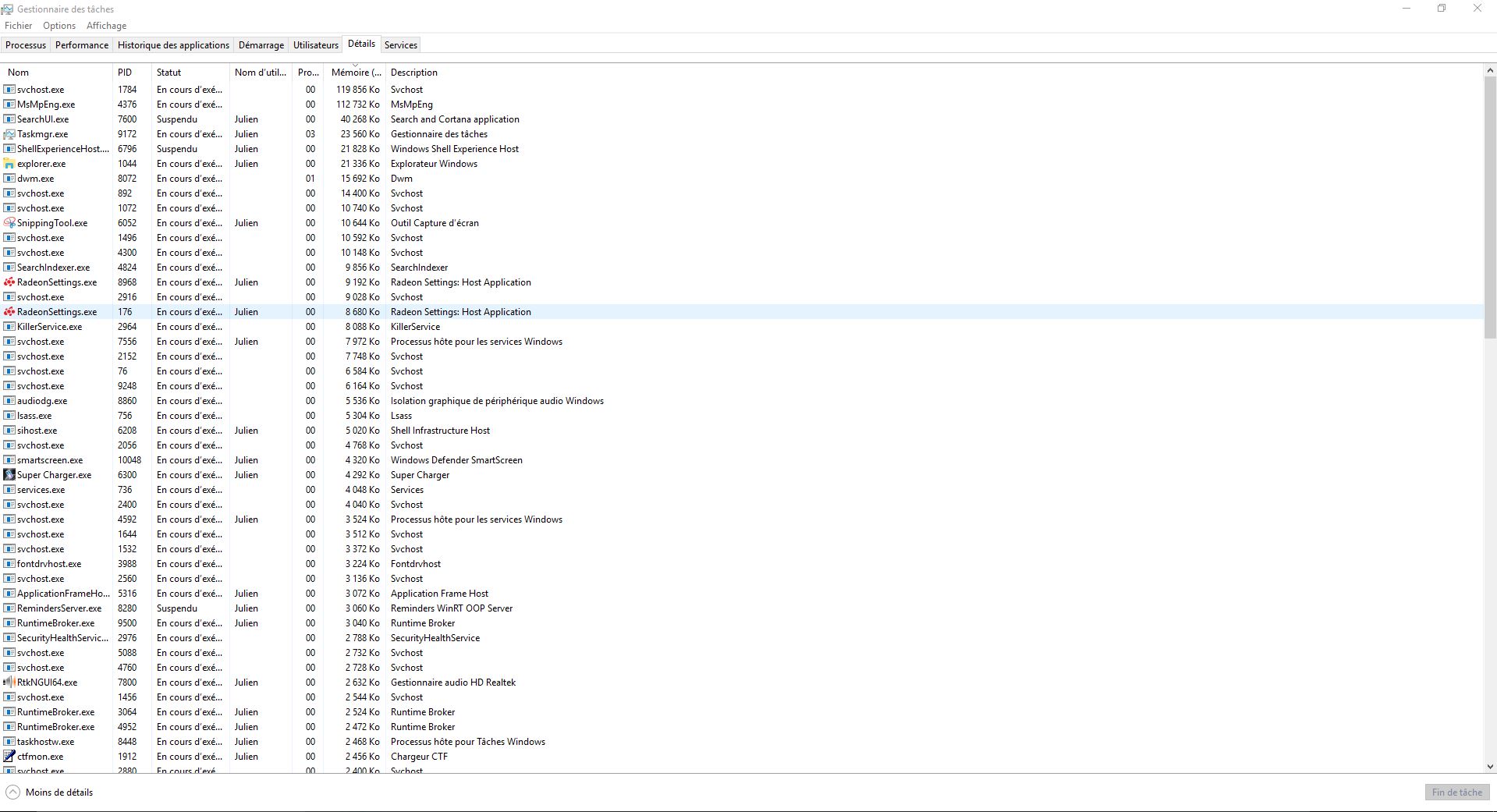This screenshot has height=812, width=1497.
Task: Click the sihost.exe process icon
Action: coord(9,431)
